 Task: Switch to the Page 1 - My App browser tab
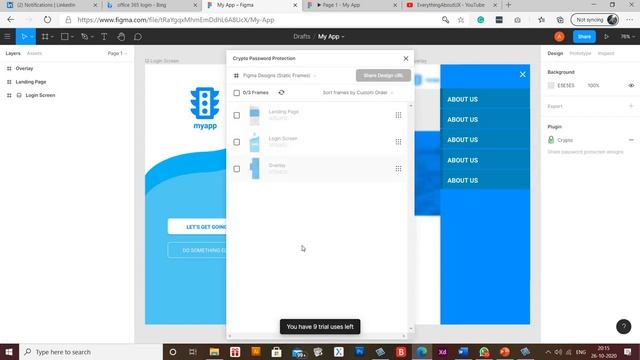point(351,5)
